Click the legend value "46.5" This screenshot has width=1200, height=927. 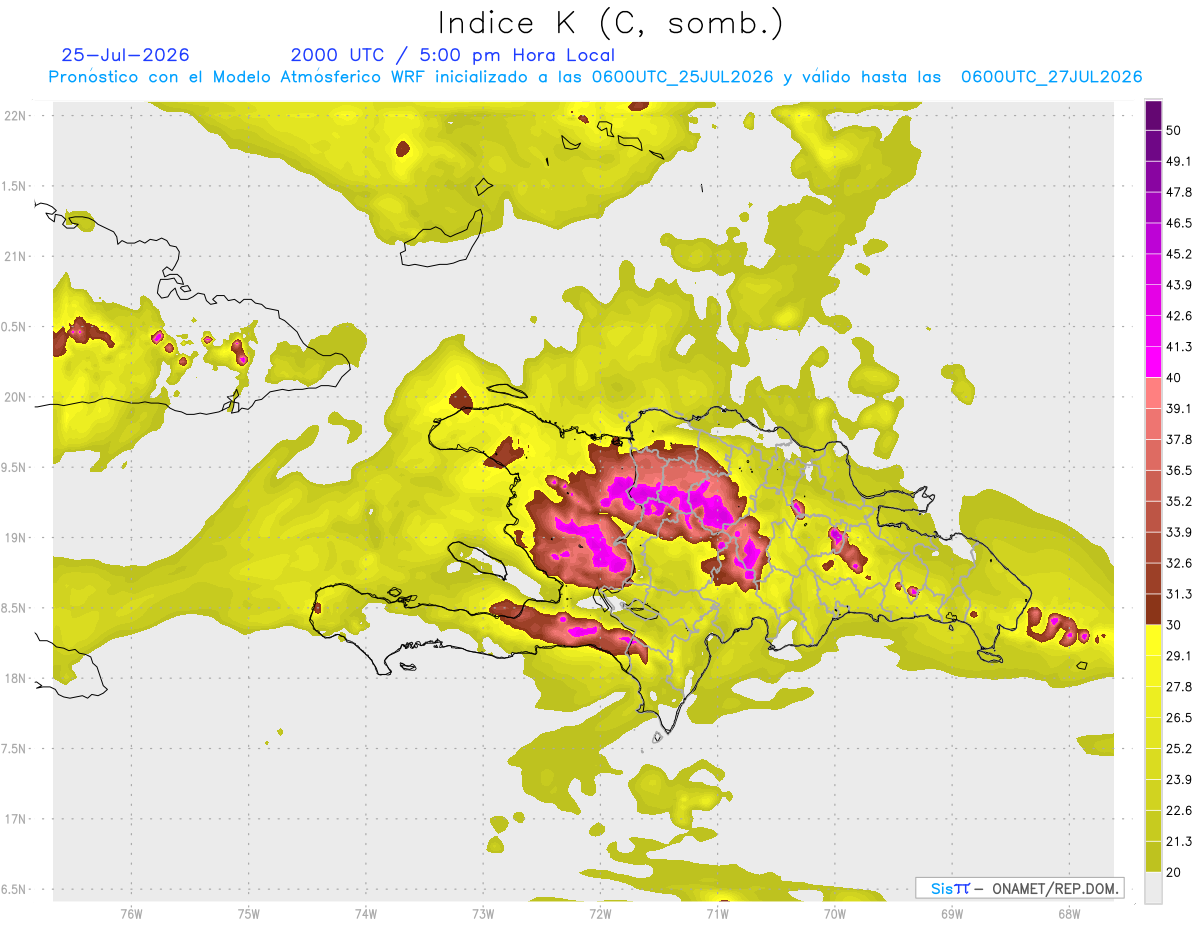tap(1179, 223)
